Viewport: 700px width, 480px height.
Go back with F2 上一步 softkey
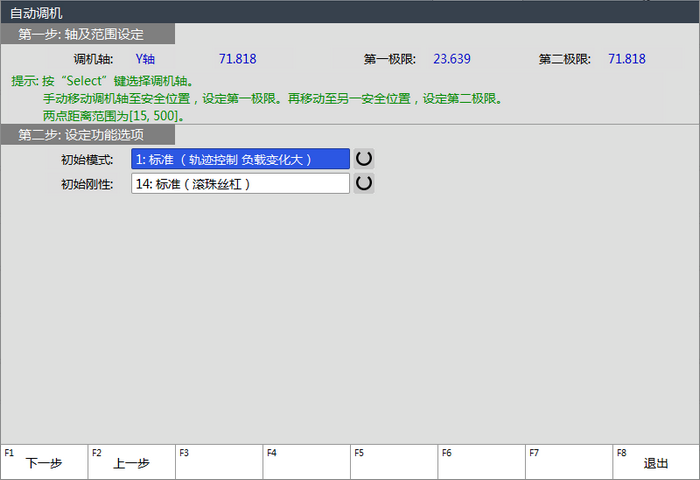point(132,462)
